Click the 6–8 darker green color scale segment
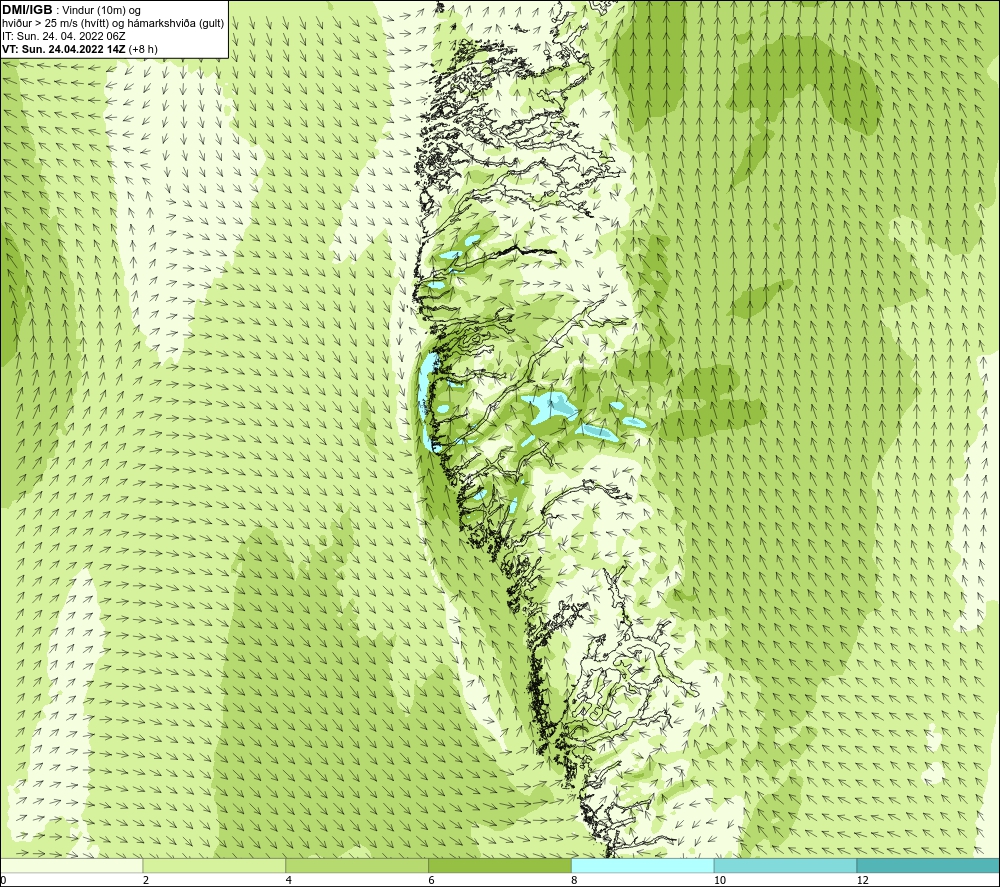 500,865
